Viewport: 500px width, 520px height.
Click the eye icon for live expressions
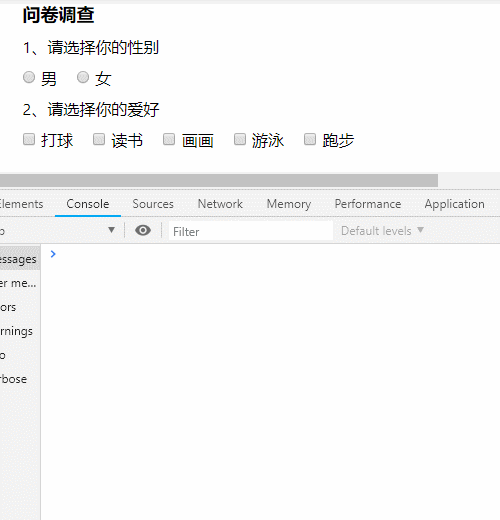tap(143, 230)
